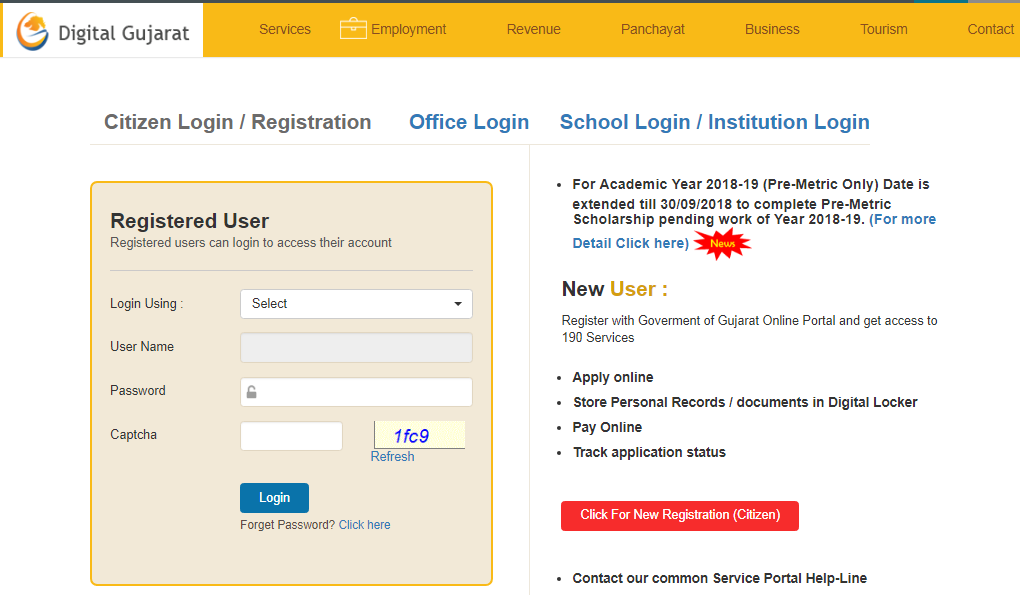Click the Captcha input field

click(x=291, y=435)
